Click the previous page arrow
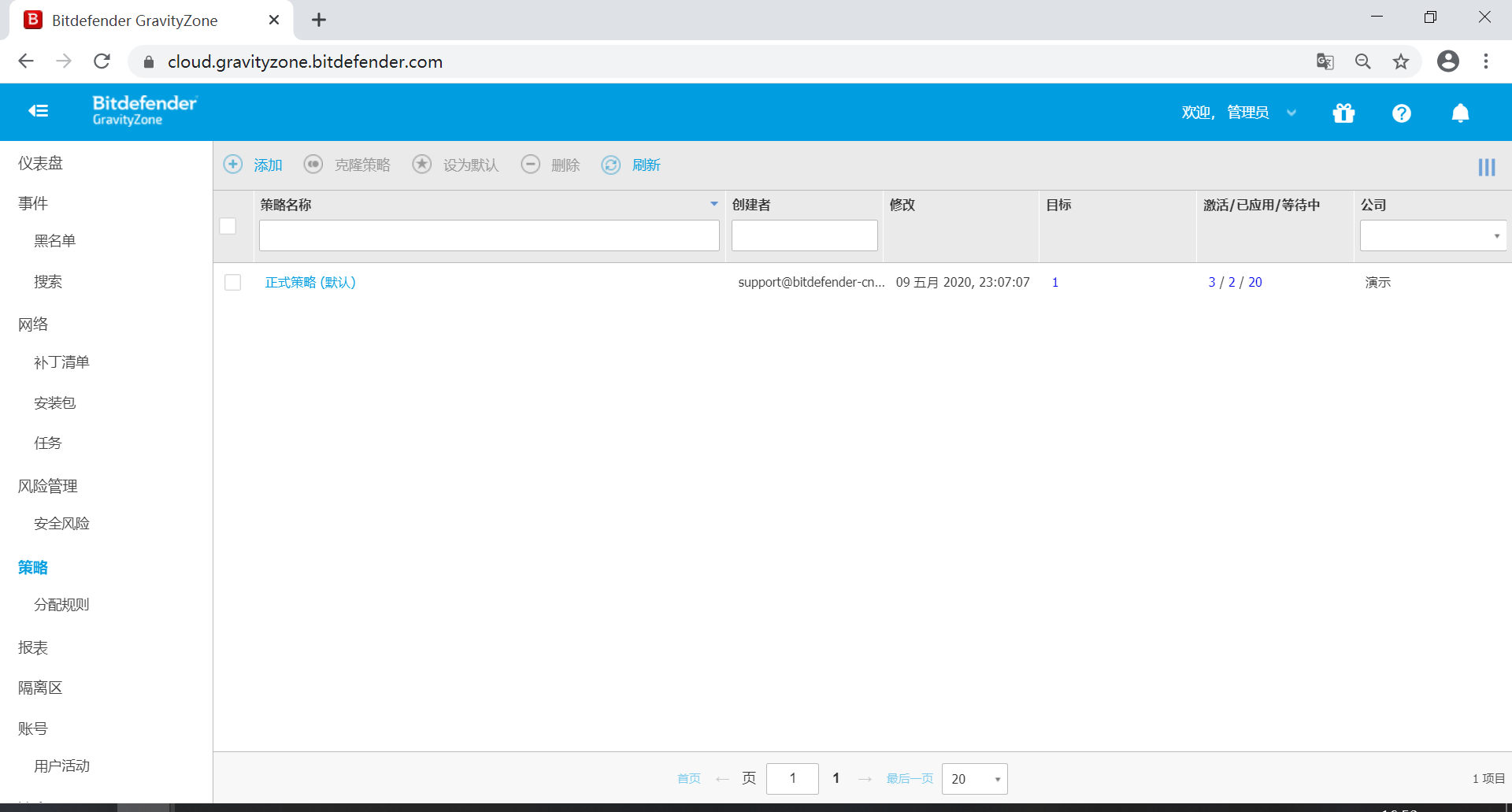Viewport: 1512px width, 812px height. click(722, 779)
